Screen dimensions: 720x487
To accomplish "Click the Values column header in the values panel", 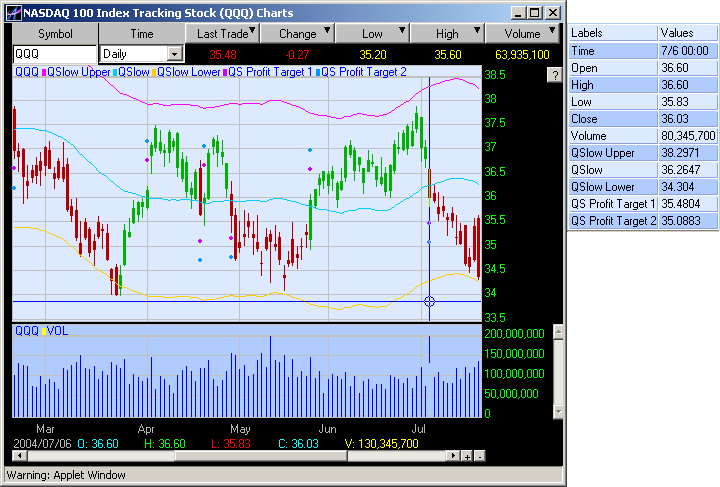I will point(688,33).
